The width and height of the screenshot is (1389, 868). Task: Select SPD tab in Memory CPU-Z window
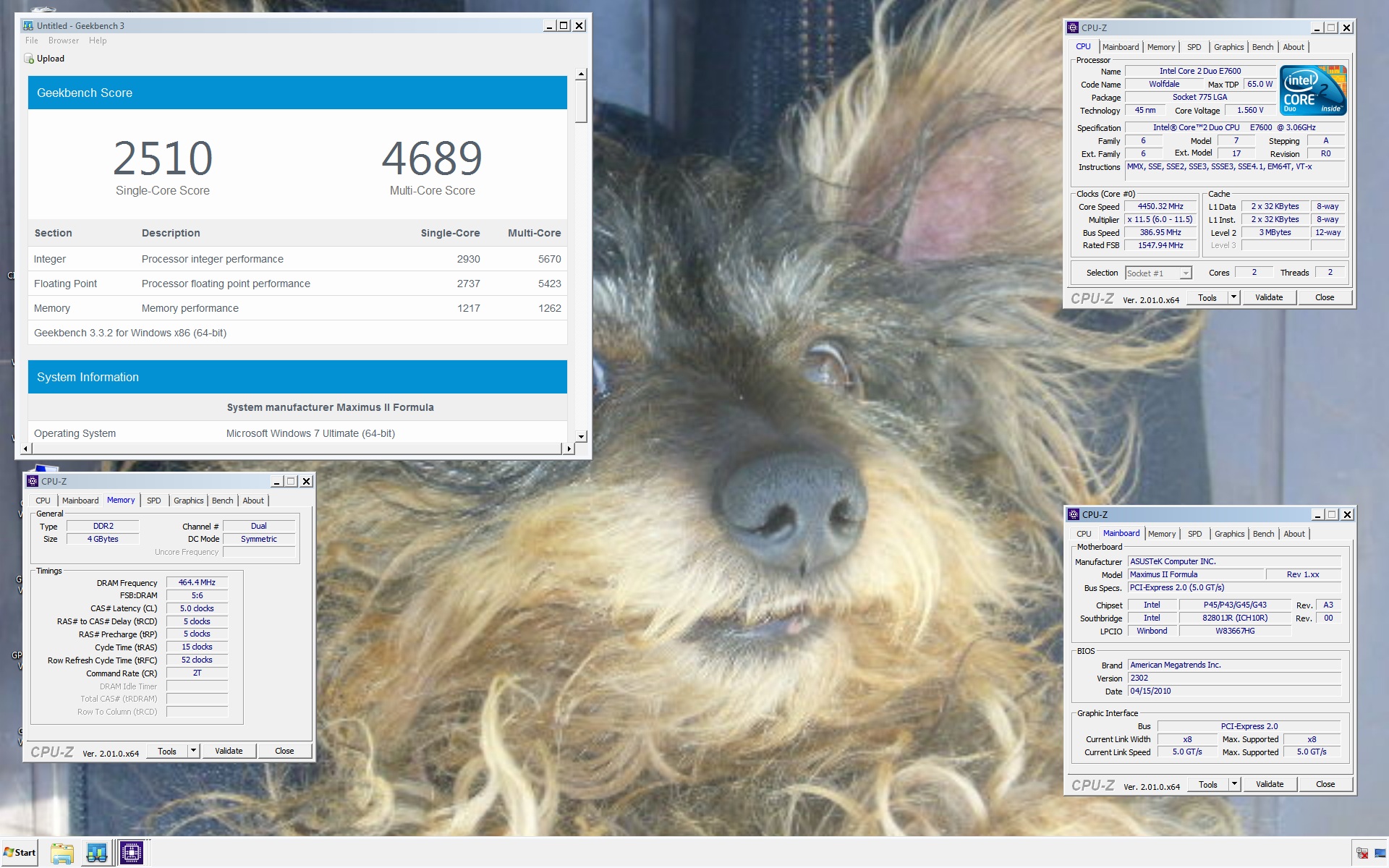click(x=154, y=501)
